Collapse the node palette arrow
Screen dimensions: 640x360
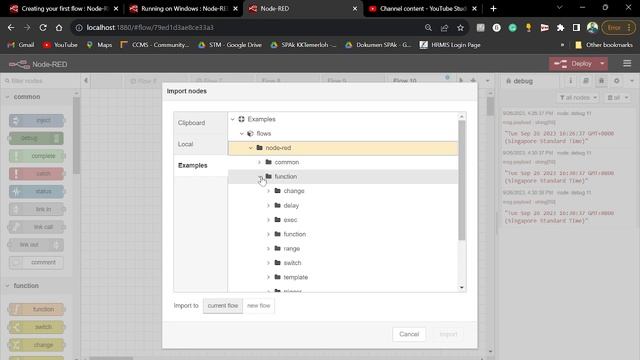click(86, 80)
